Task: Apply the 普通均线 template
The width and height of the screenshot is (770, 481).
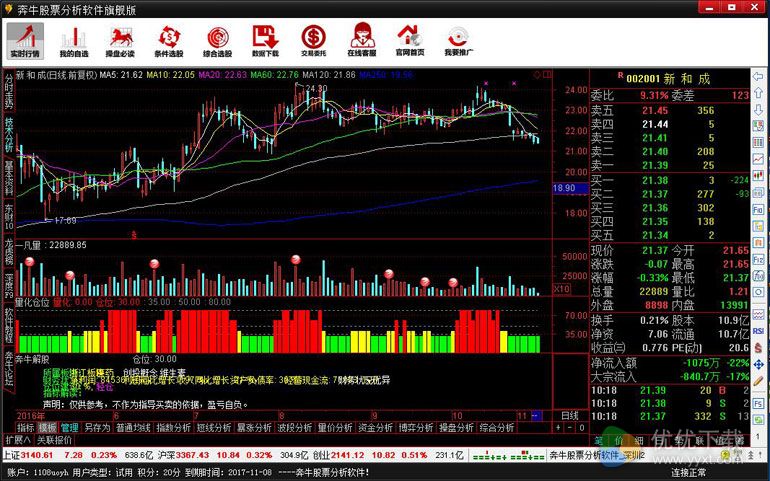Action: 134,427
